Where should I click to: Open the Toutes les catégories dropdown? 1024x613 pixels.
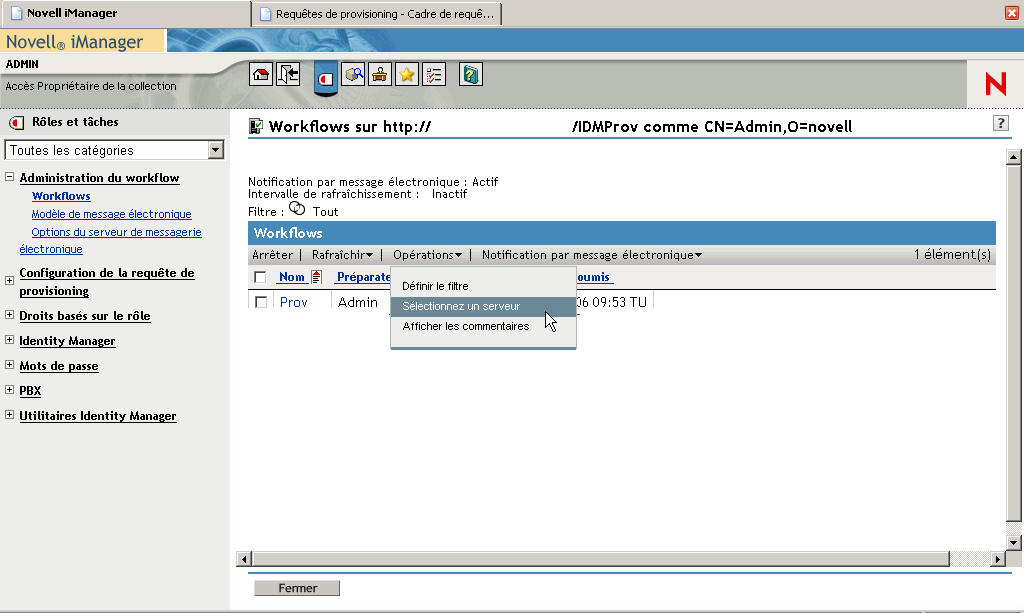pyautogui.click(x=114, y=150)
